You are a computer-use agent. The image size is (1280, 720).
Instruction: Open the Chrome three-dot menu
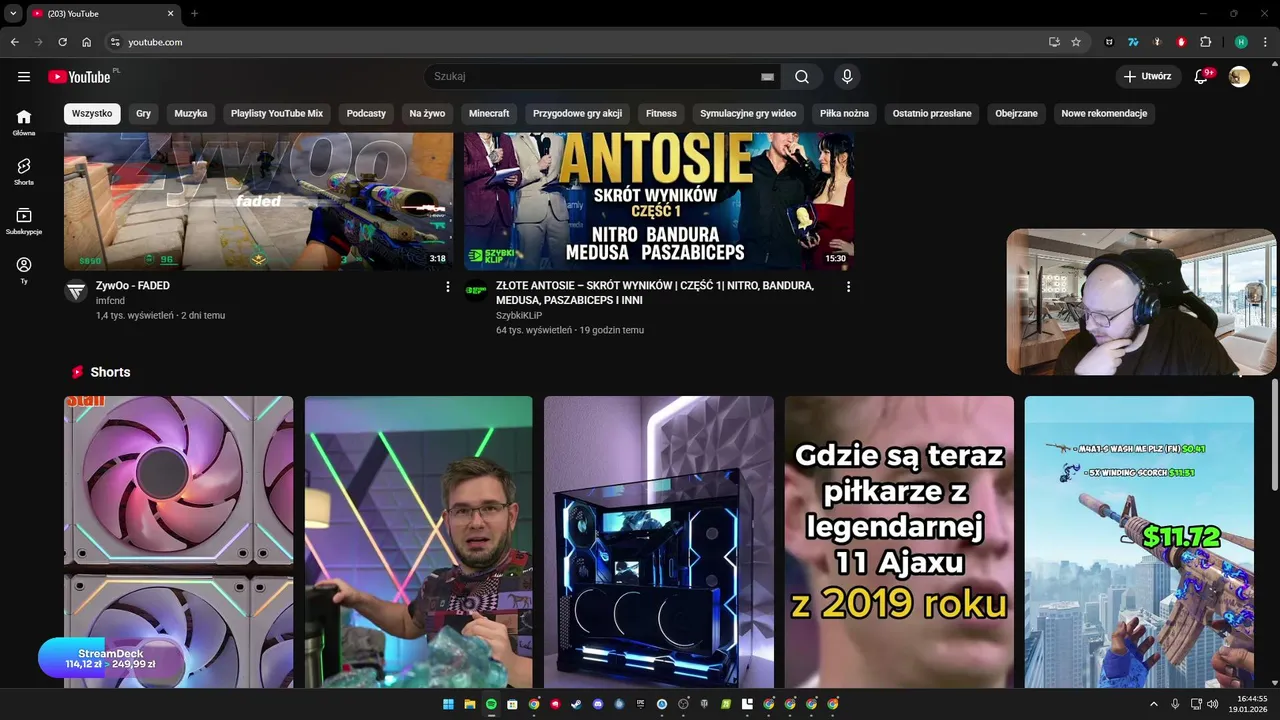(1264, 42)
